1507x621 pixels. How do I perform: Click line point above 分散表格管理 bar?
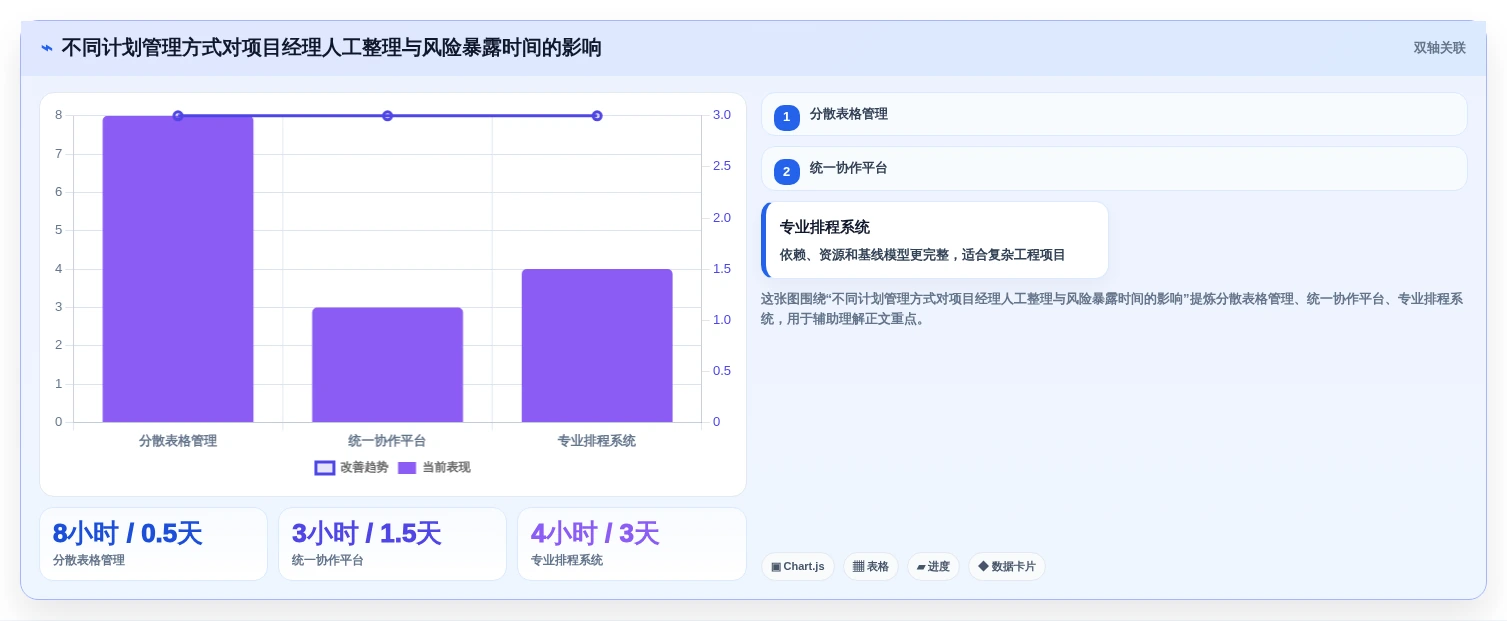click(x=178, y=116)
